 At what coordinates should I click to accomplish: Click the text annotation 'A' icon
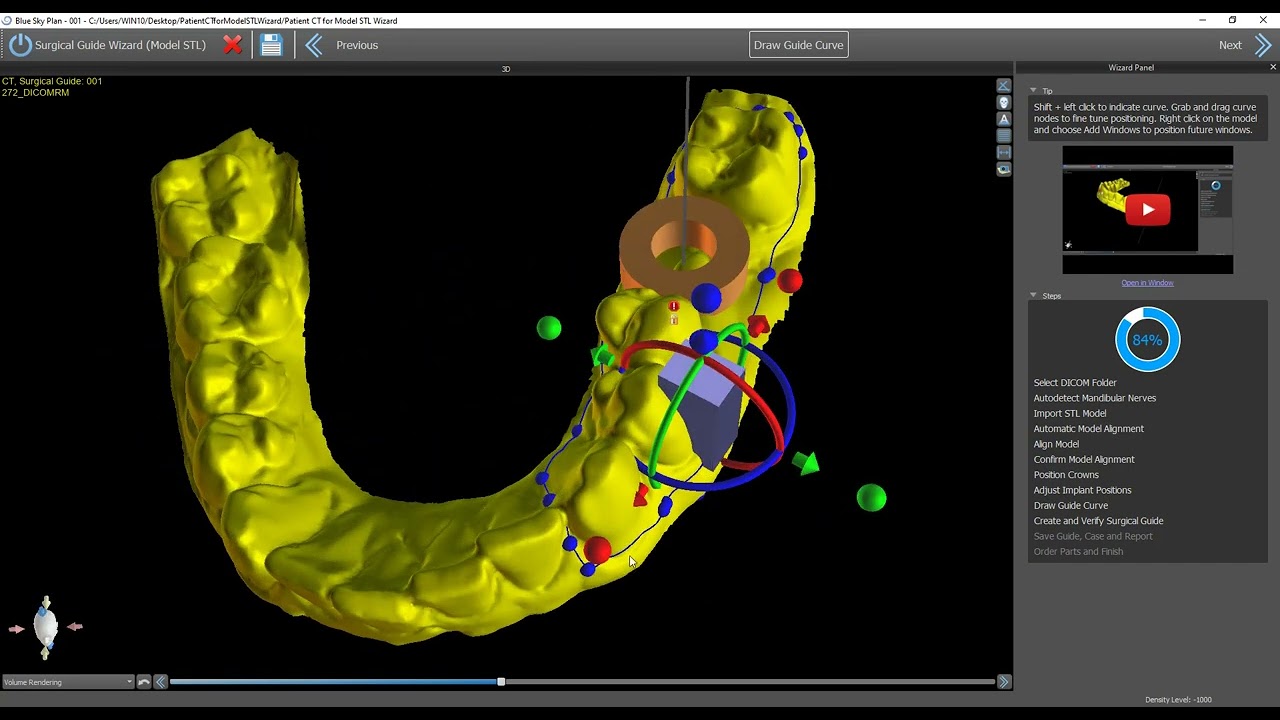(x=1004, y=119)
